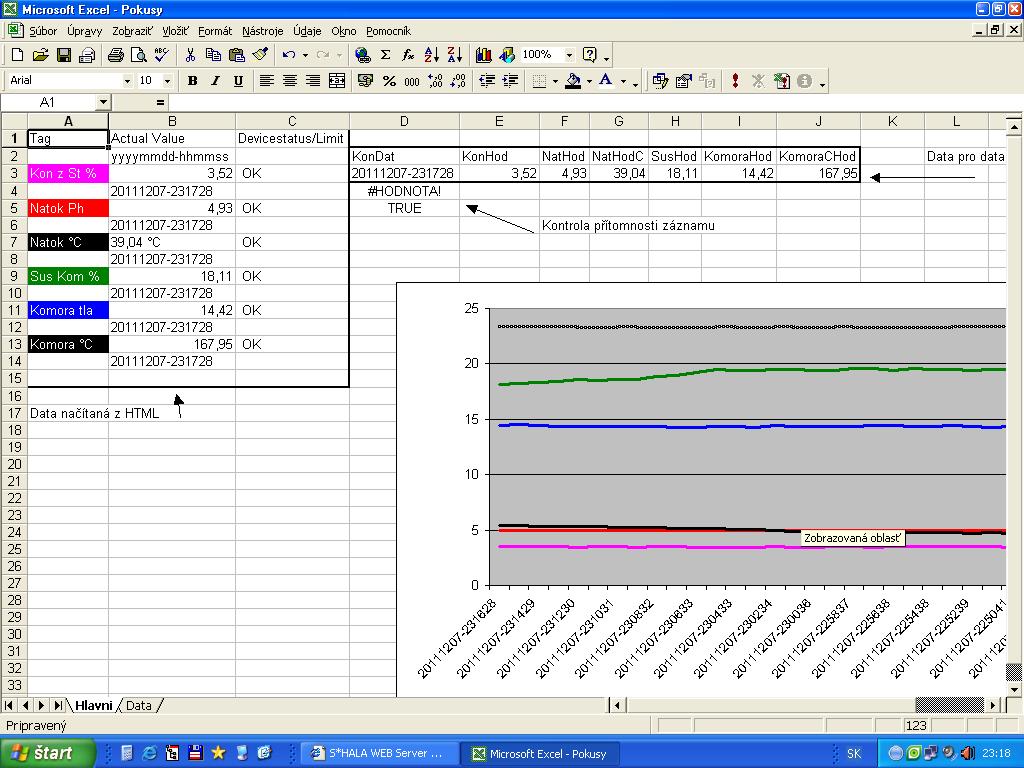This screenshot has height=768, width=1024.
Task: Toggle underline formatting
Action: click(x=238, y=81)
